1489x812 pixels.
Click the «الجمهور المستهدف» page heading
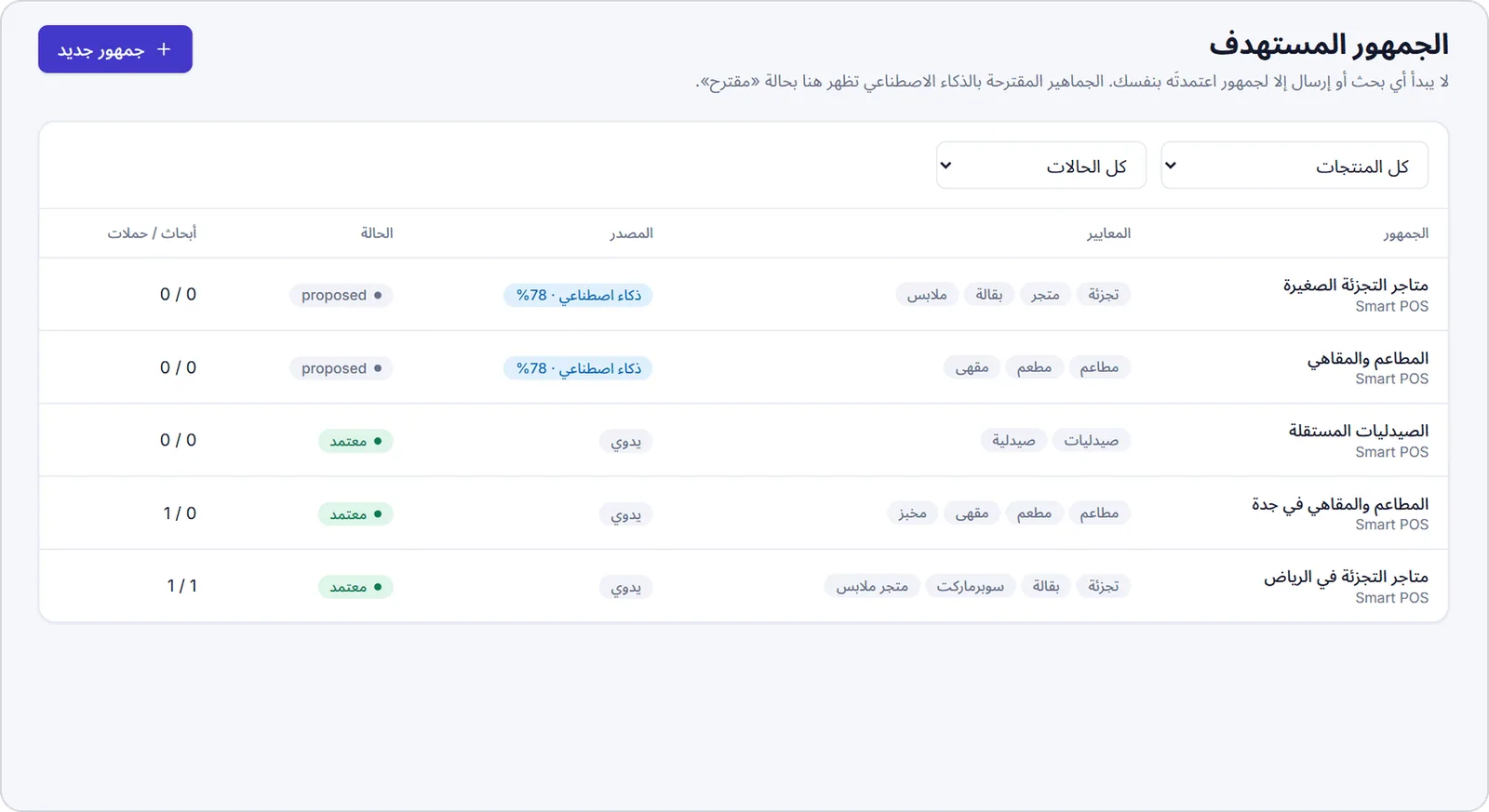point(1329,45)
